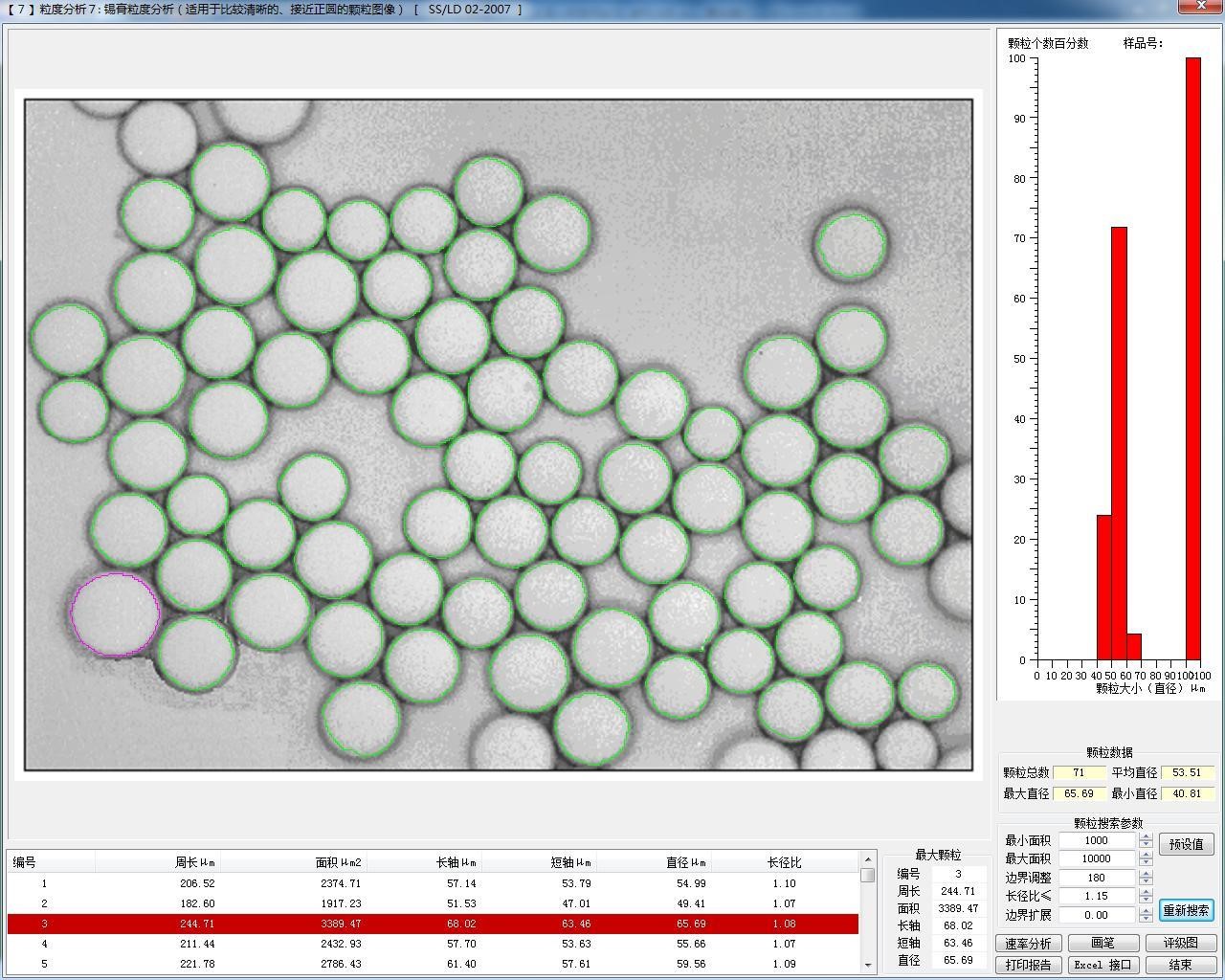Increase the 最小面积 value with up arrow
Screen dimensions: 1225x980
point(1146,836)
